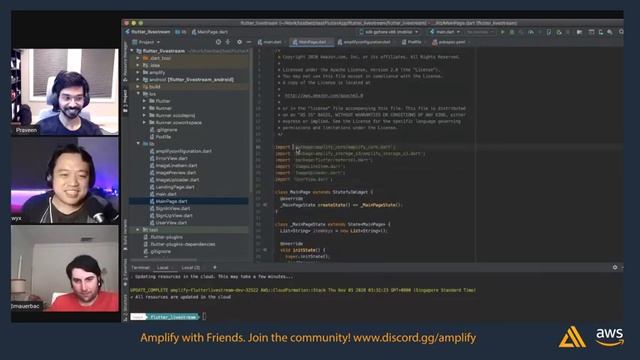Click the search everywhere magnifier icon

tap(620, 32)
